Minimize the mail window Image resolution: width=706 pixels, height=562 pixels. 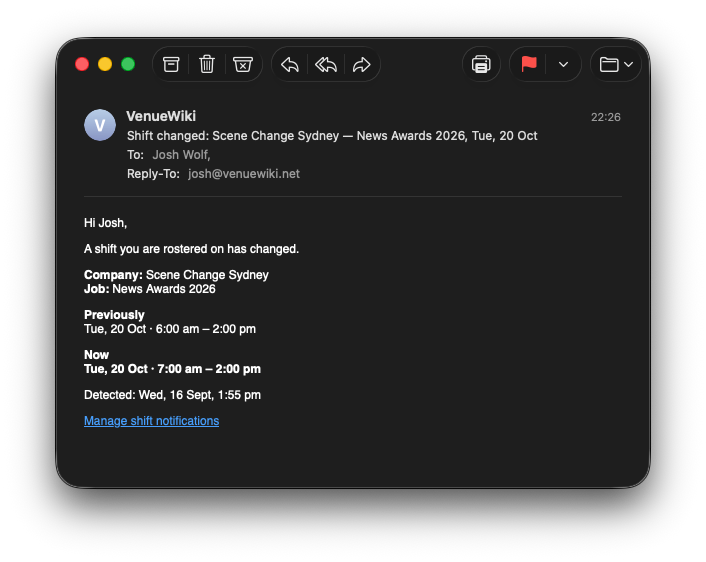105,64
